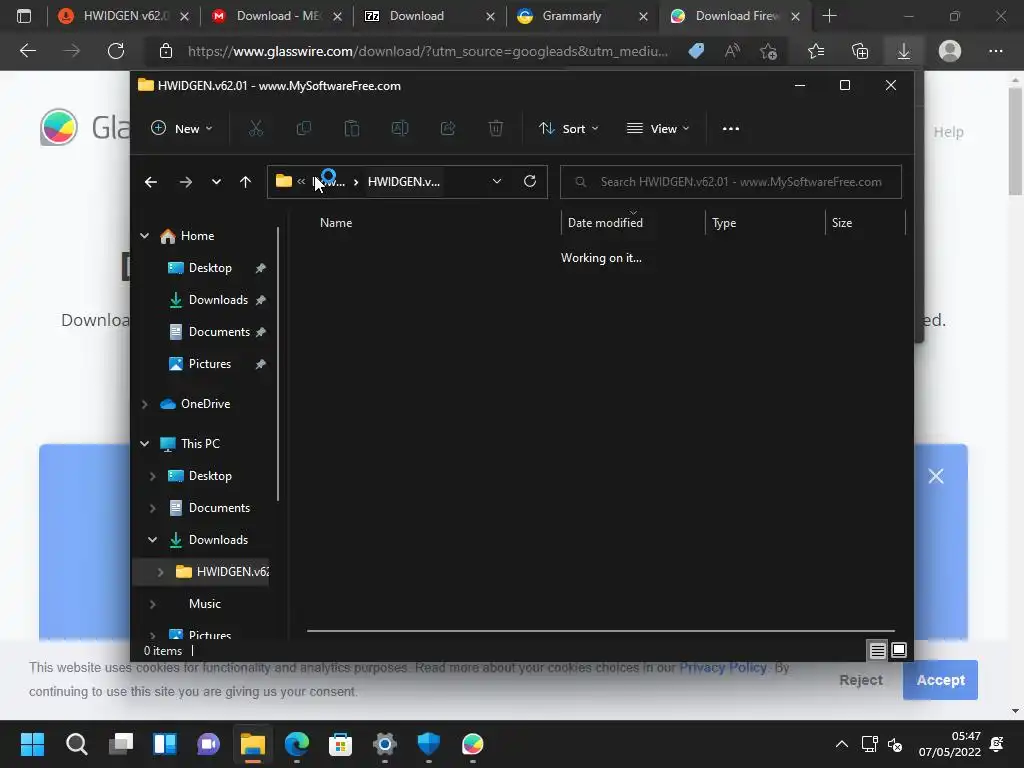Image resolution: width=1024 pixels, height=768 pixels.
Task: Open the New dropdown in Explorer
Action: (182, 129)
